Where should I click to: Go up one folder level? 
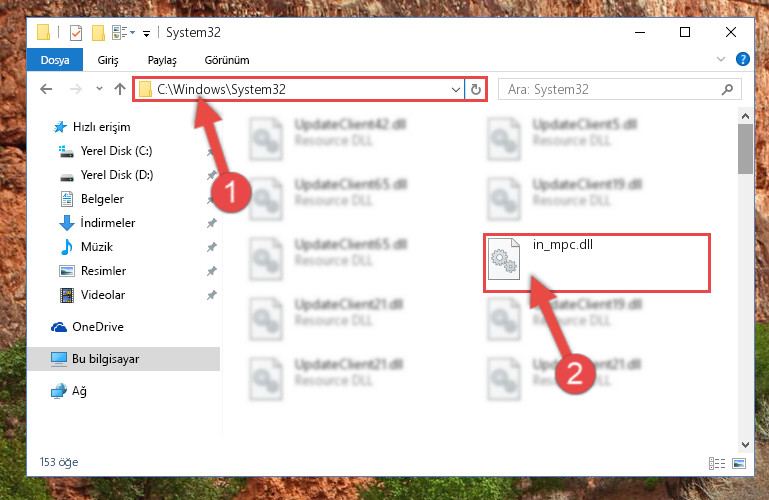(120, 89)
